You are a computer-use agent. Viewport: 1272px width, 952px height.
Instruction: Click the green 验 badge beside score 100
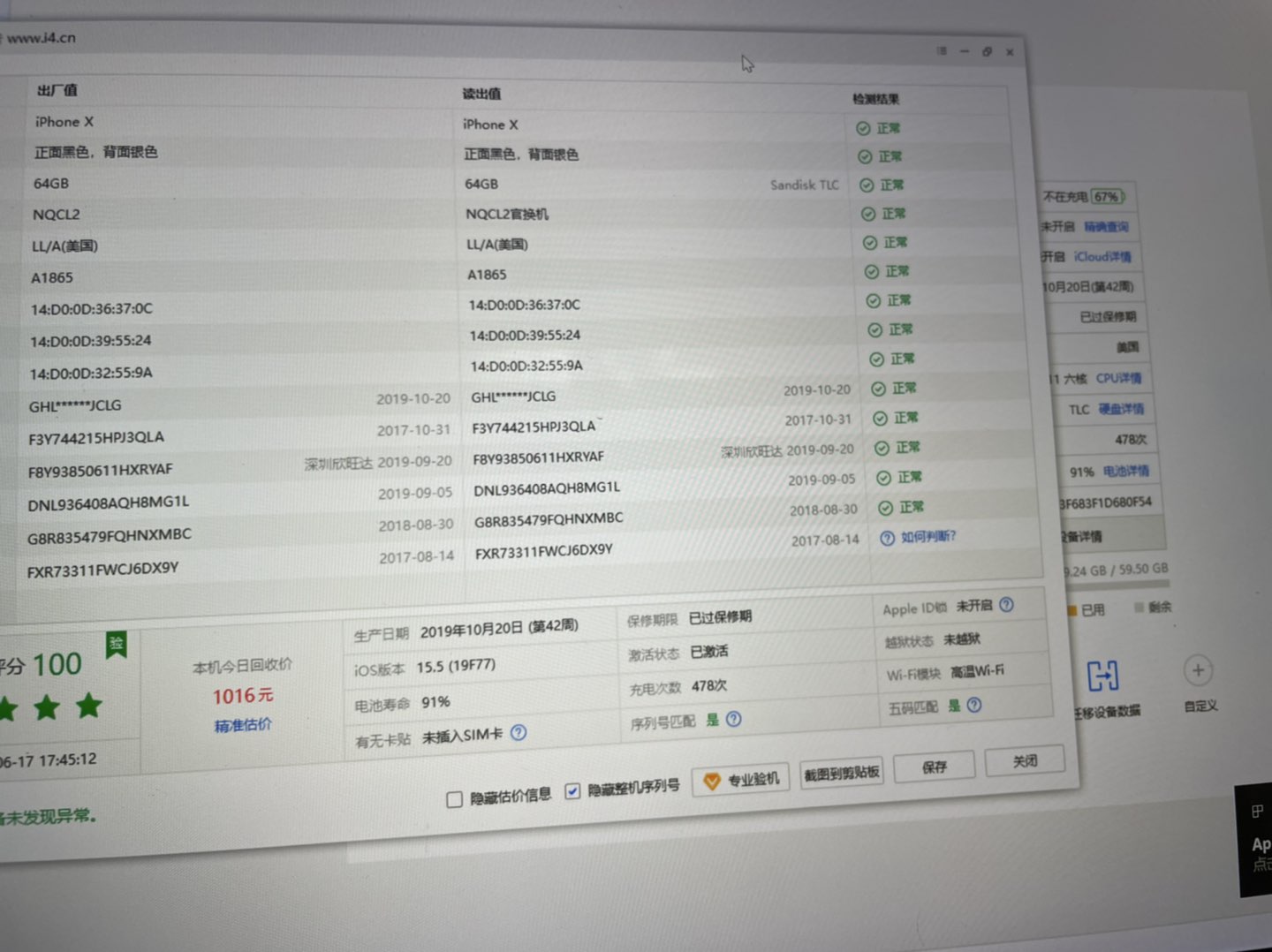pos(117,645)
